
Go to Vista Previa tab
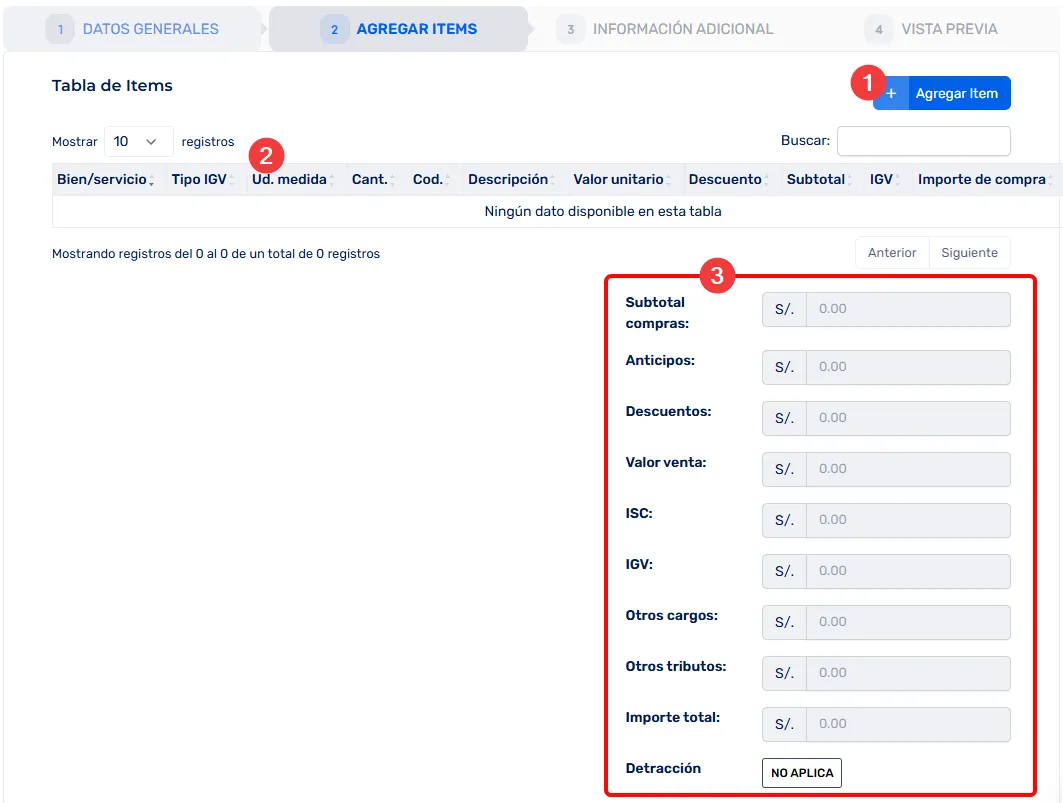[x=949, y=29]
